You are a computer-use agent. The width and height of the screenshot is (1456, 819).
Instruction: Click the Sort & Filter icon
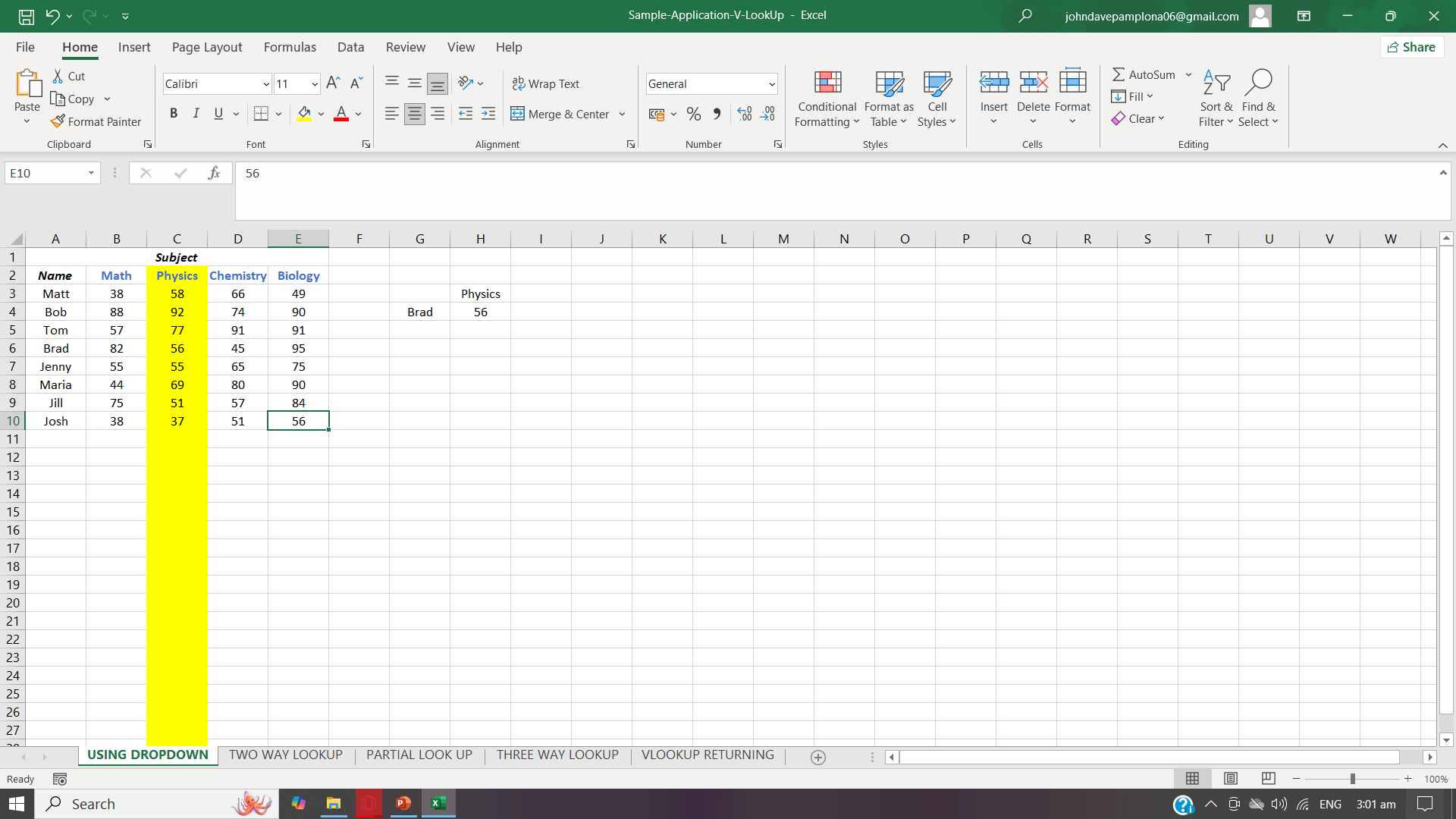pyautogui.click(x=1216, y=83)
